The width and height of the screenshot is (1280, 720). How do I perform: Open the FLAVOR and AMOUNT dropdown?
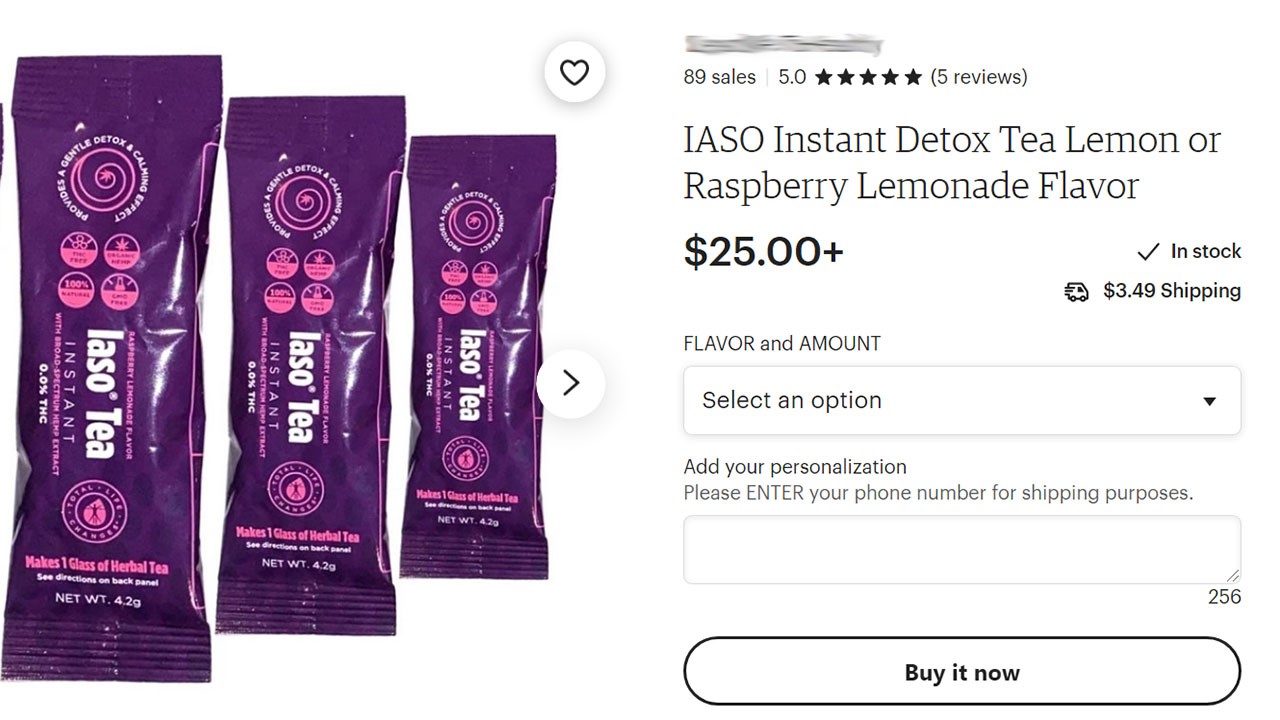(x=962, y=400)
